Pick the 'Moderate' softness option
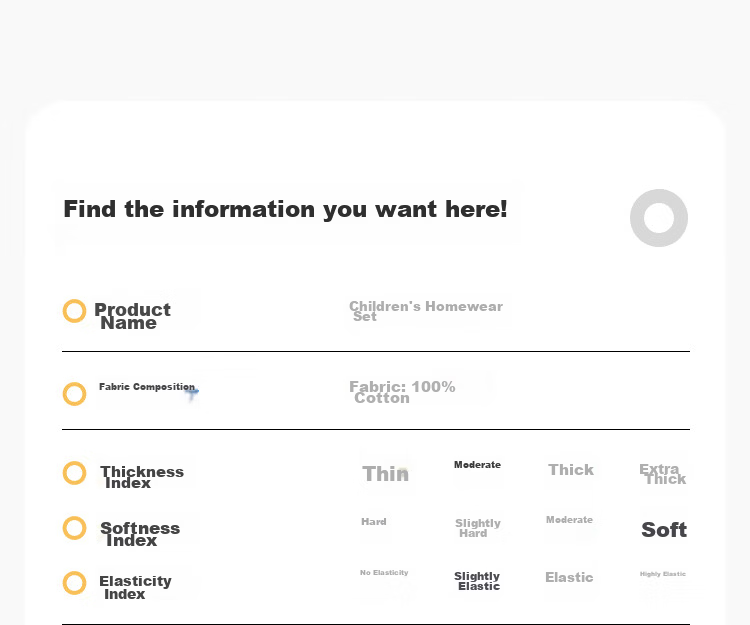Screen dimensions: 750x625 coord(569,519)
